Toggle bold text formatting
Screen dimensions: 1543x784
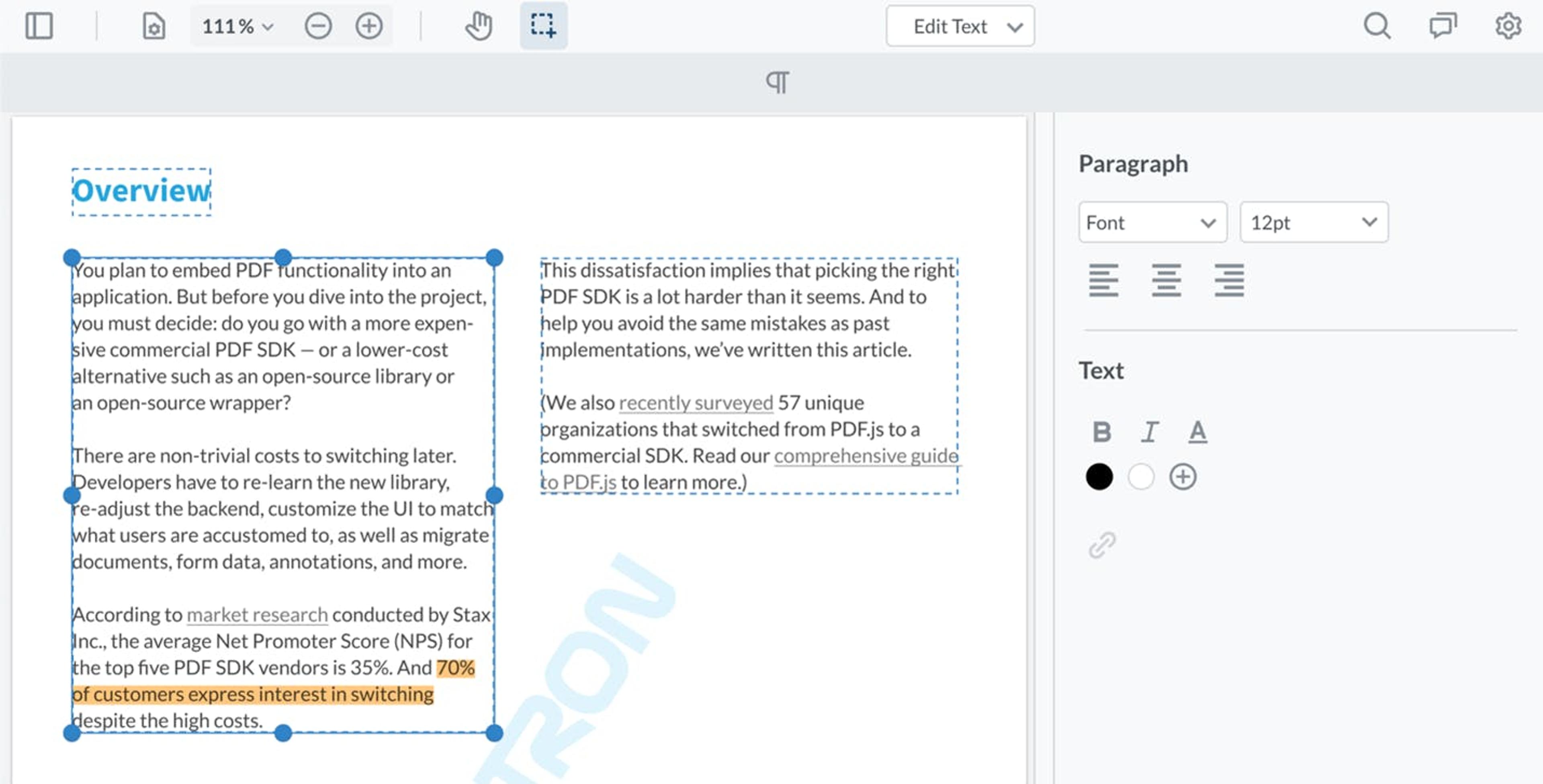pos(1101,432)
